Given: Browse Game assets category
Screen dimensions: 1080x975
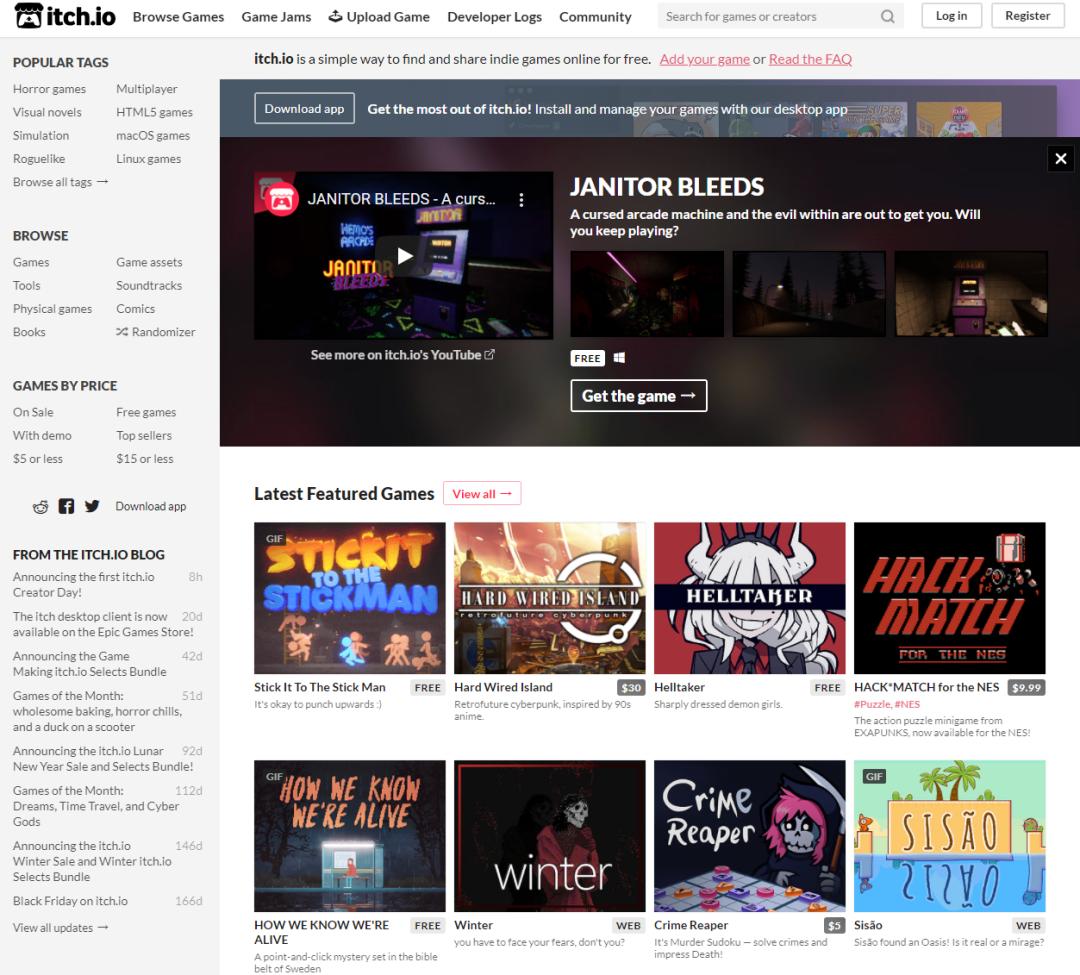Looking at the screenshot, I should (149, 262).
